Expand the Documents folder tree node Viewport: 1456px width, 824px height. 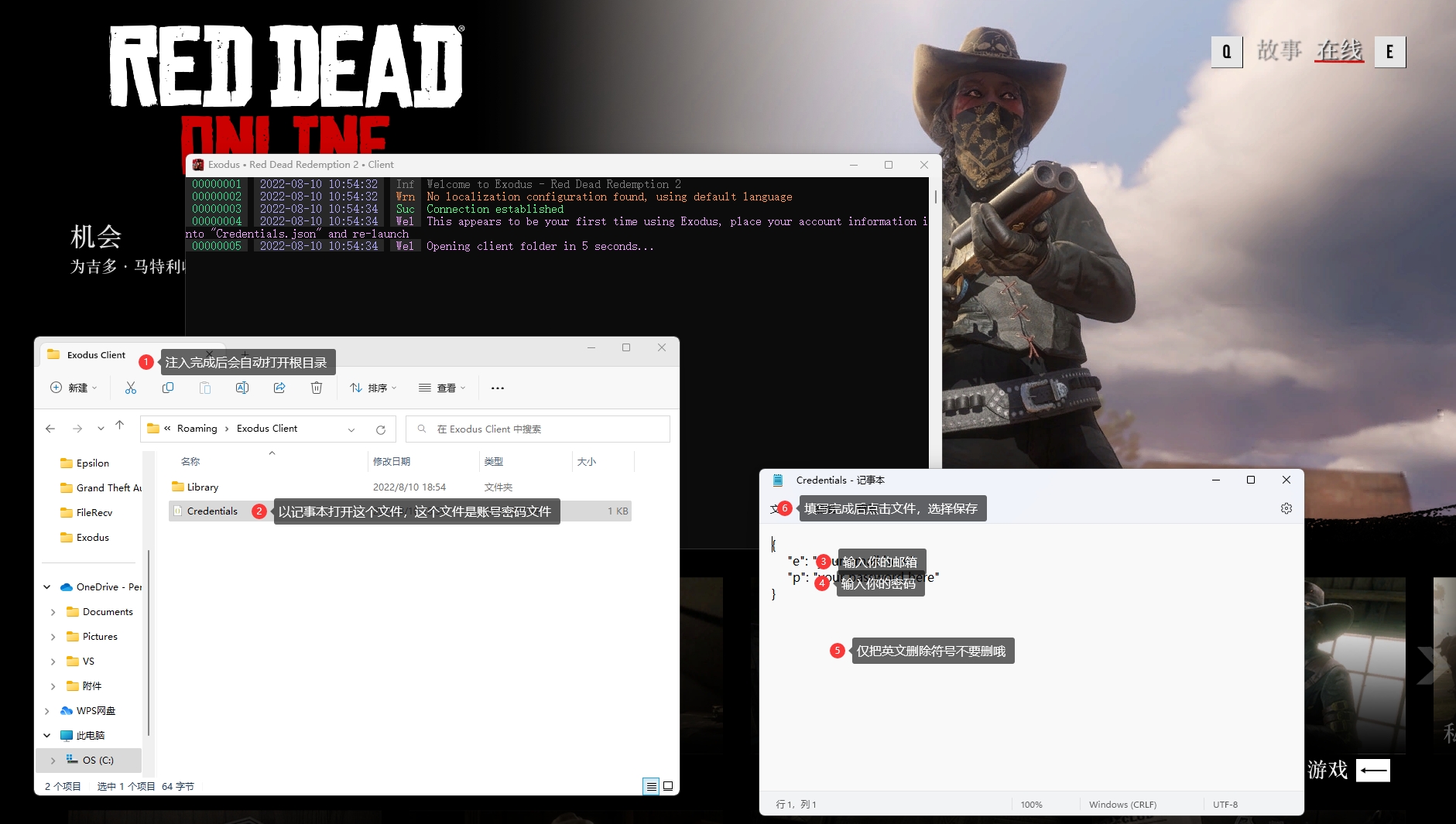tap(53, 612)
